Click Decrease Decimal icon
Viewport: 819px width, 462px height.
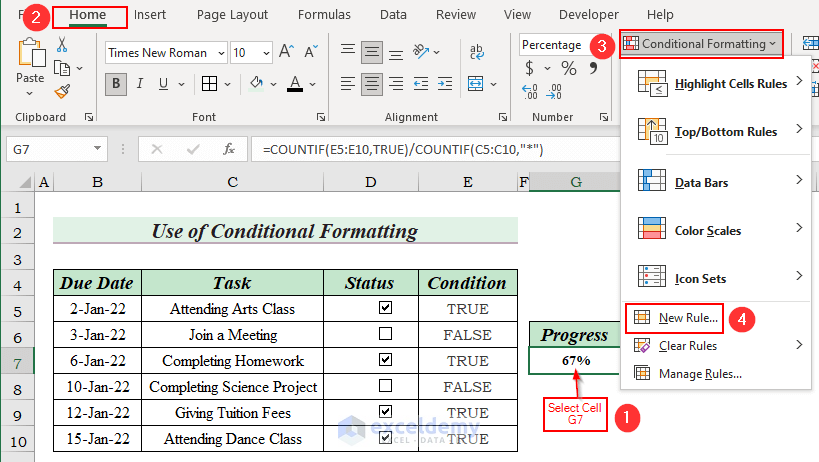point(554,92)
